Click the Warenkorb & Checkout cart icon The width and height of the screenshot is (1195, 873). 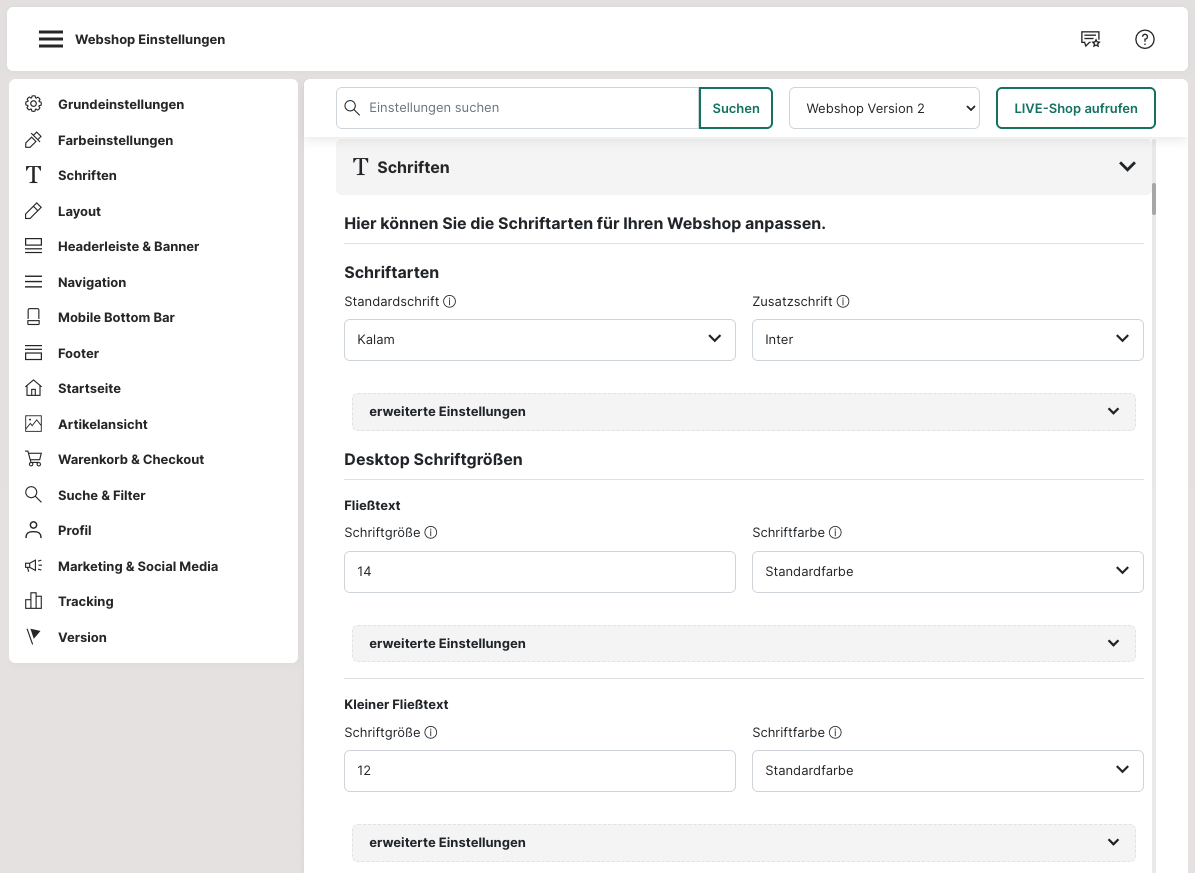(34, 459)
